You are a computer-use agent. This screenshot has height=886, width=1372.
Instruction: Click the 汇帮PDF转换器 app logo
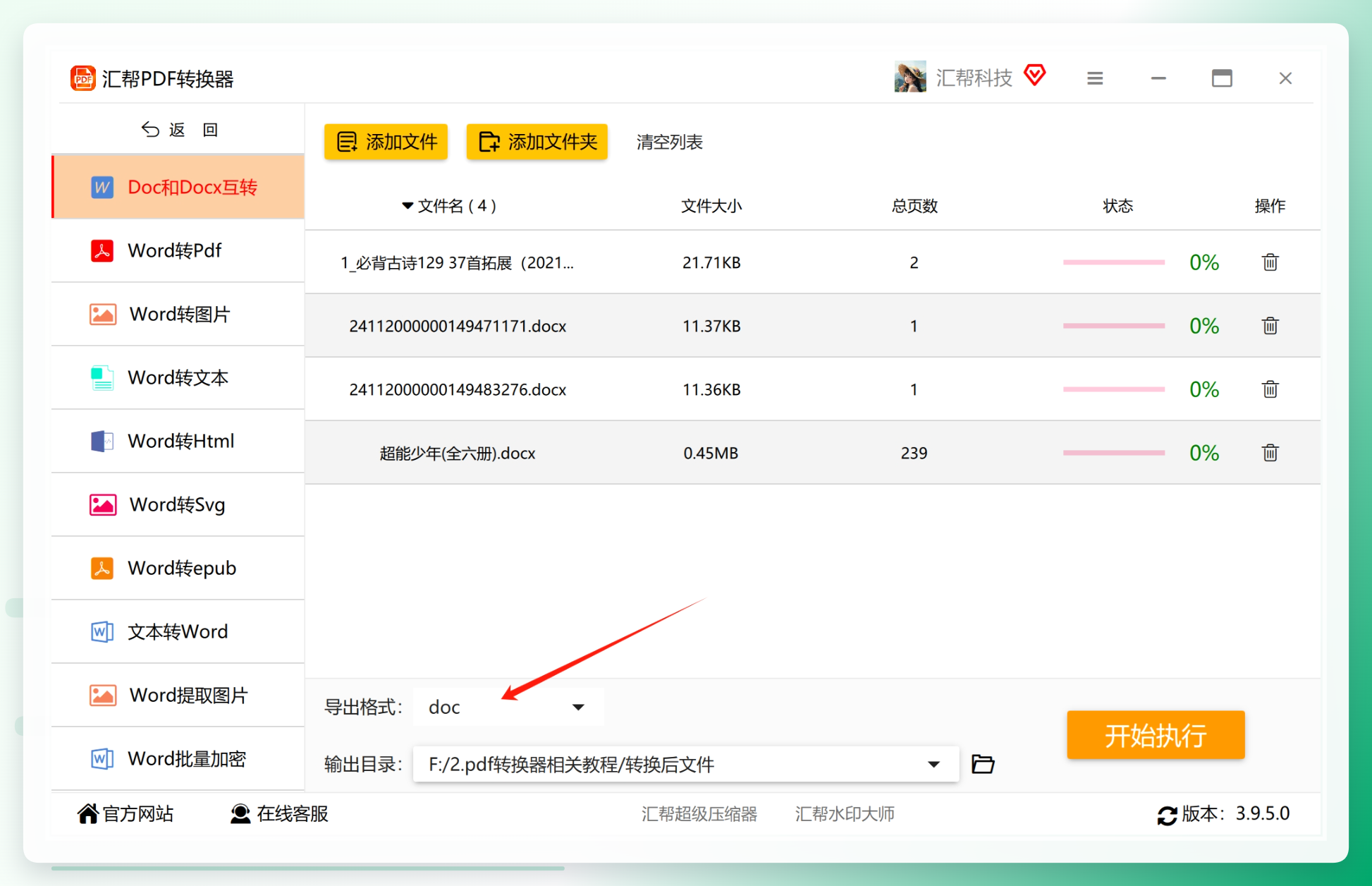point(83,78)
